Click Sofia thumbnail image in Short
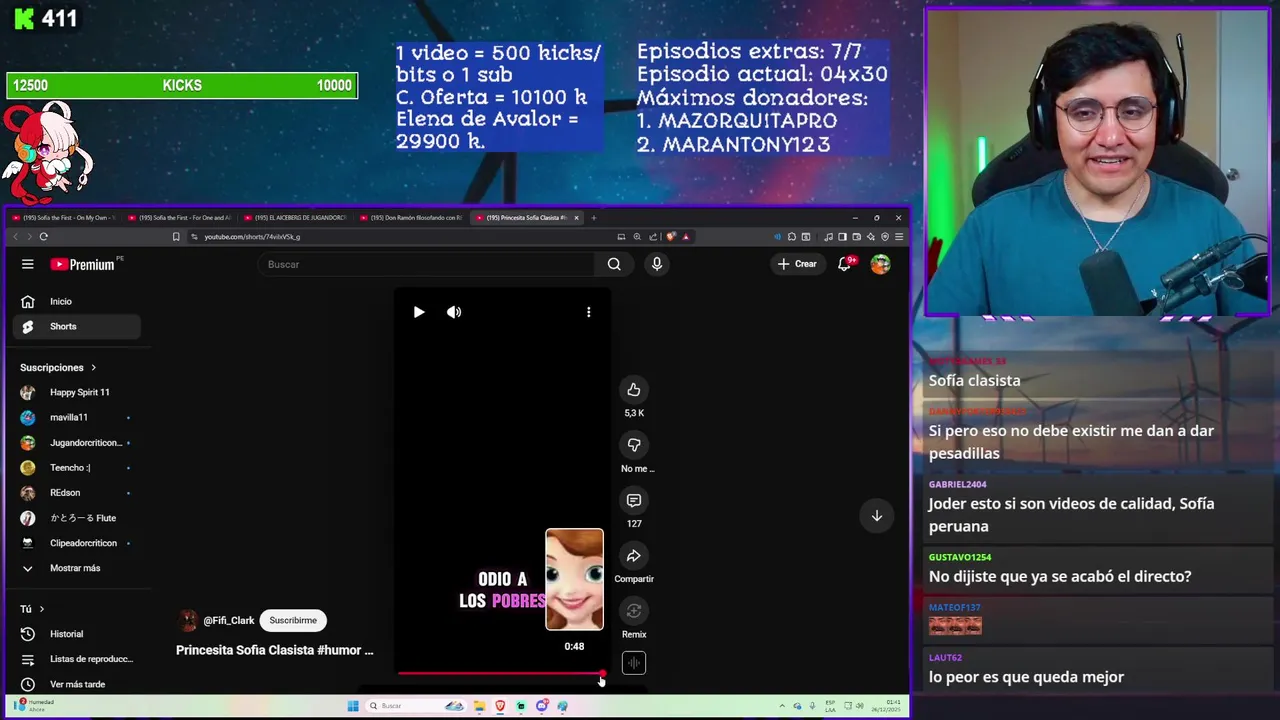This screenshot has width=1280, height=720. 574,580
